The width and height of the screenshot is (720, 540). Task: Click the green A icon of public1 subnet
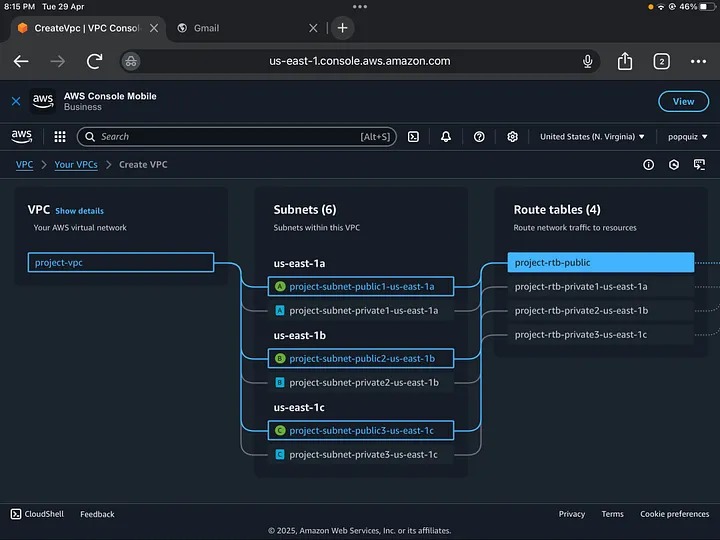[x=280, y=287]
